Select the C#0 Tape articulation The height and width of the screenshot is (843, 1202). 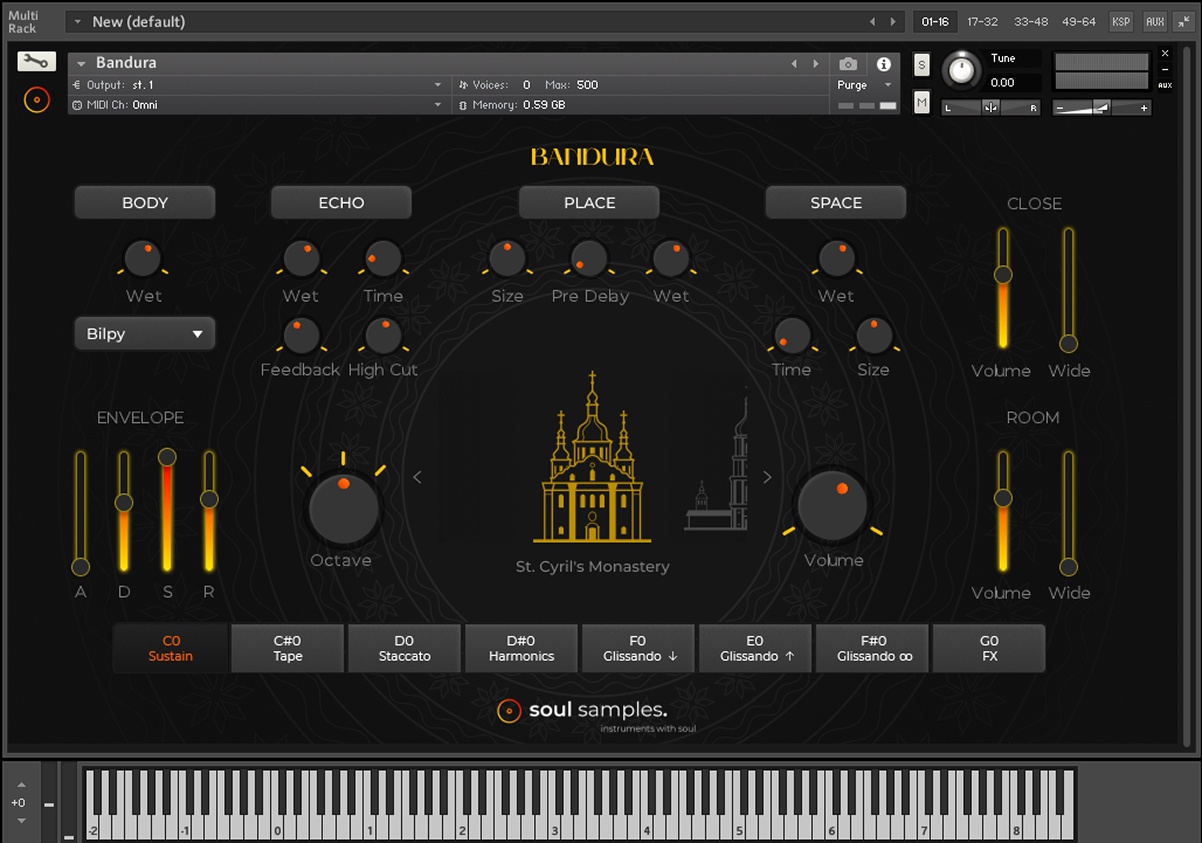tap(288, 649)
